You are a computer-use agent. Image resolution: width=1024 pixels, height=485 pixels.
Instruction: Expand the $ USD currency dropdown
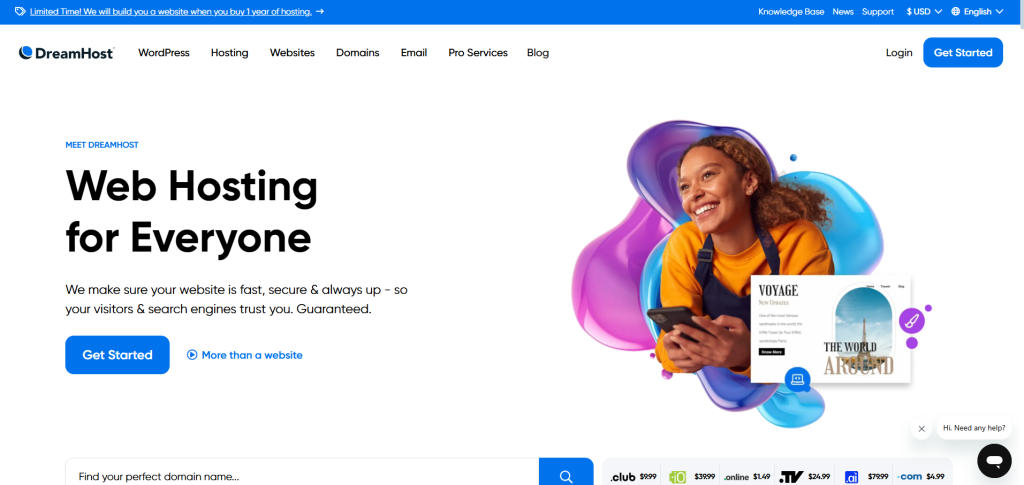(924, 12)
